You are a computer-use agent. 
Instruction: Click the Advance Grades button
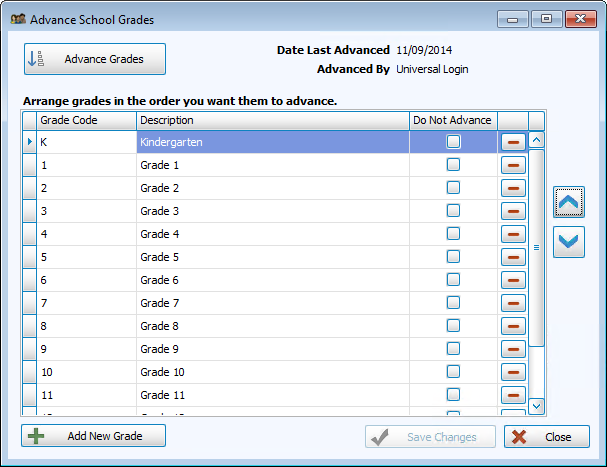coord(95,59)
